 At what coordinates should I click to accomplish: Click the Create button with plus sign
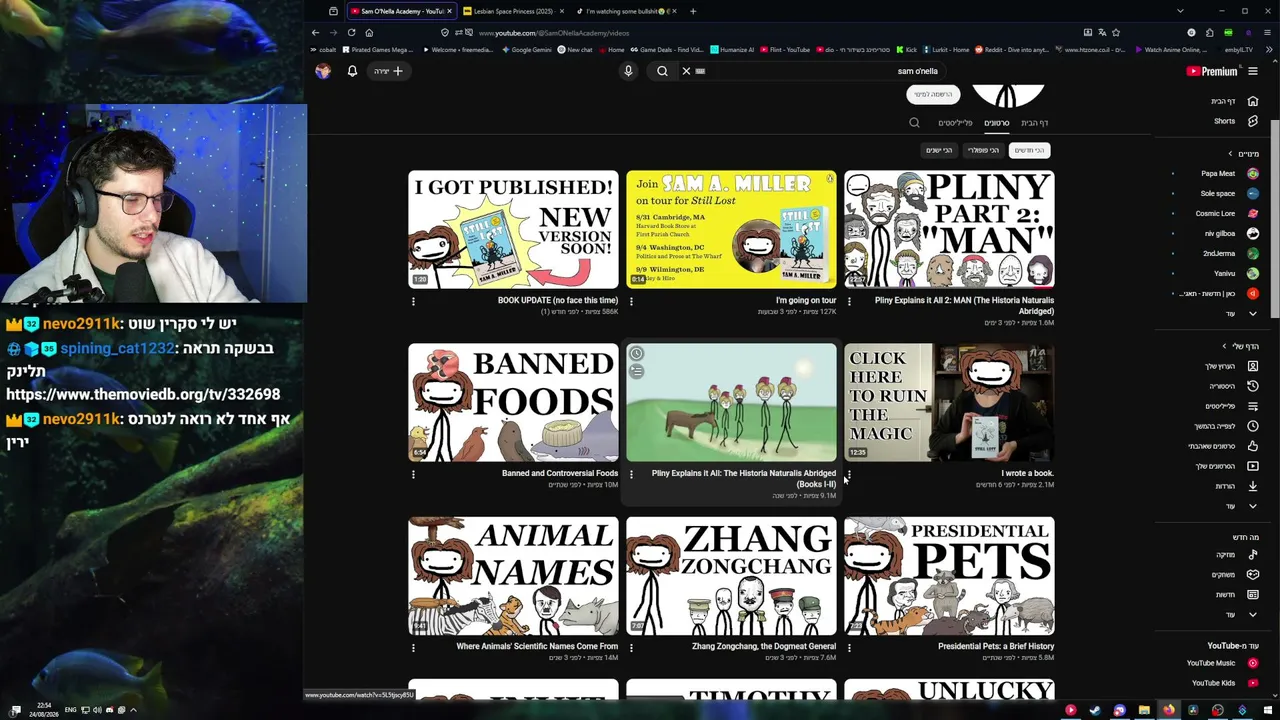(388, 71)
